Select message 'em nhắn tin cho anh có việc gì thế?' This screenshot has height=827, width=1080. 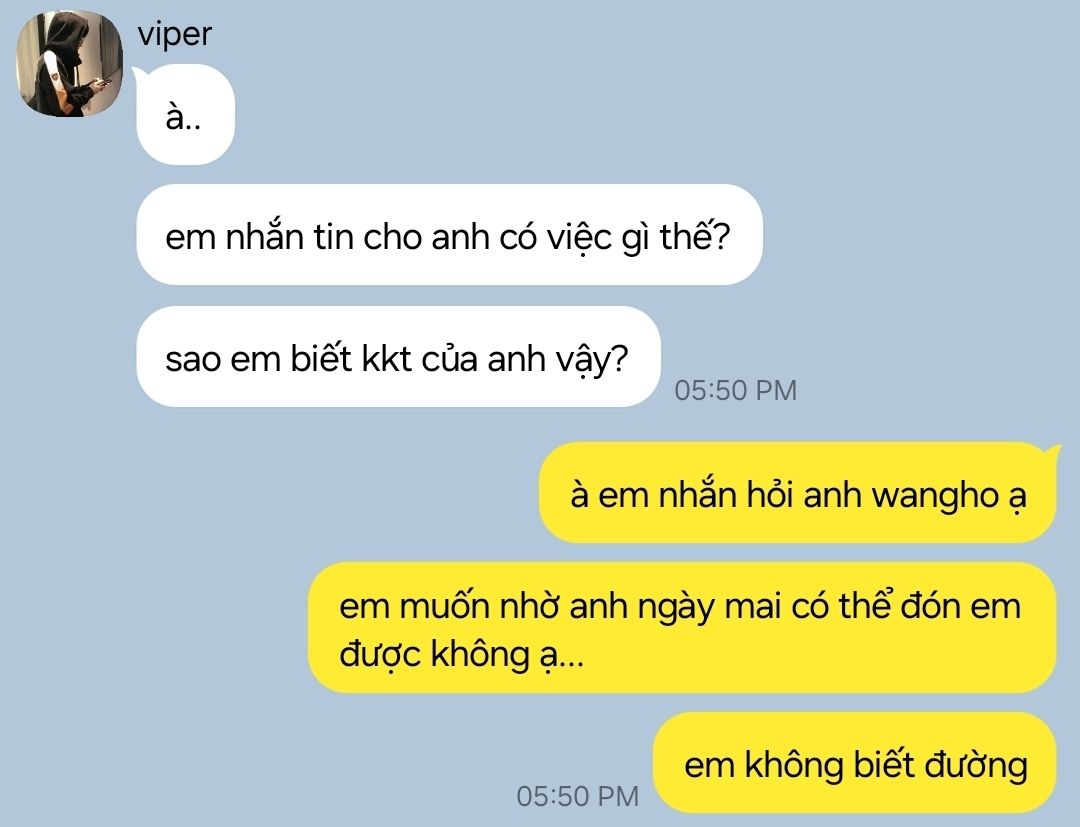450,235
